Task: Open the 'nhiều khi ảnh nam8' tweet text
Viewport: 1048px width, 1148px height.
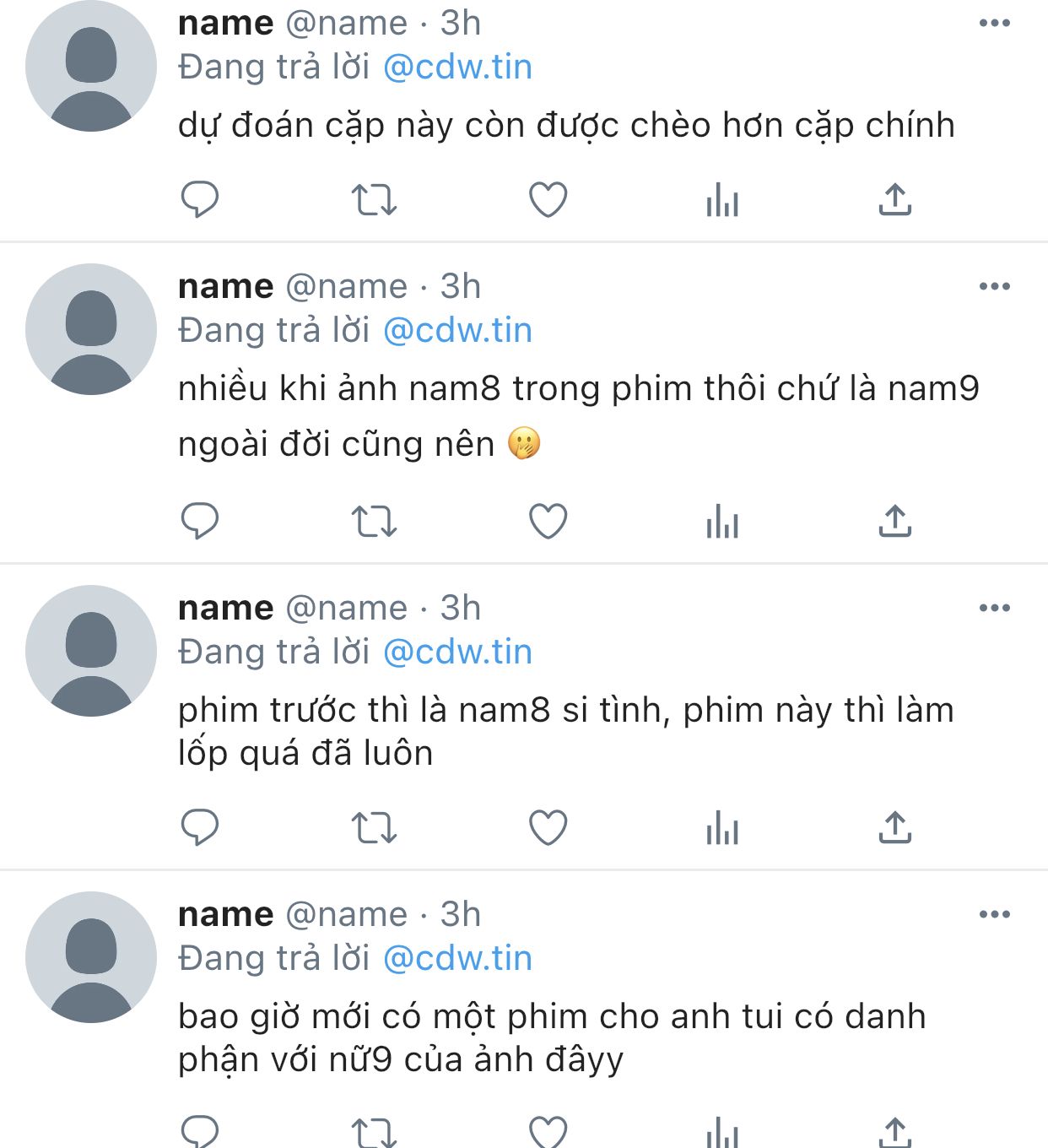Action: 579,416
